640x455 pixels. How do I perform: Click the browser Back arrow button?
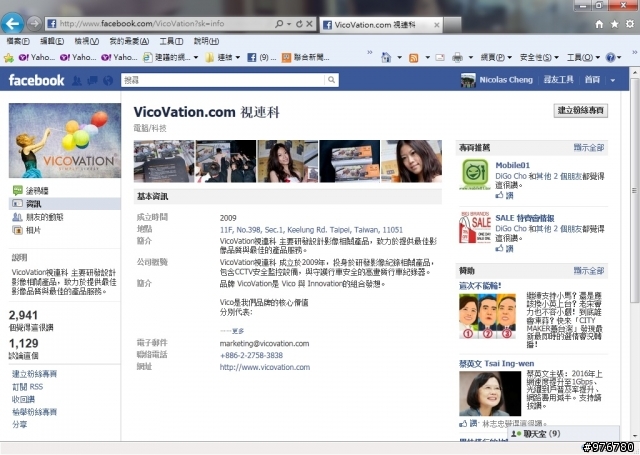pyautogui.click(x=12, y=24)
